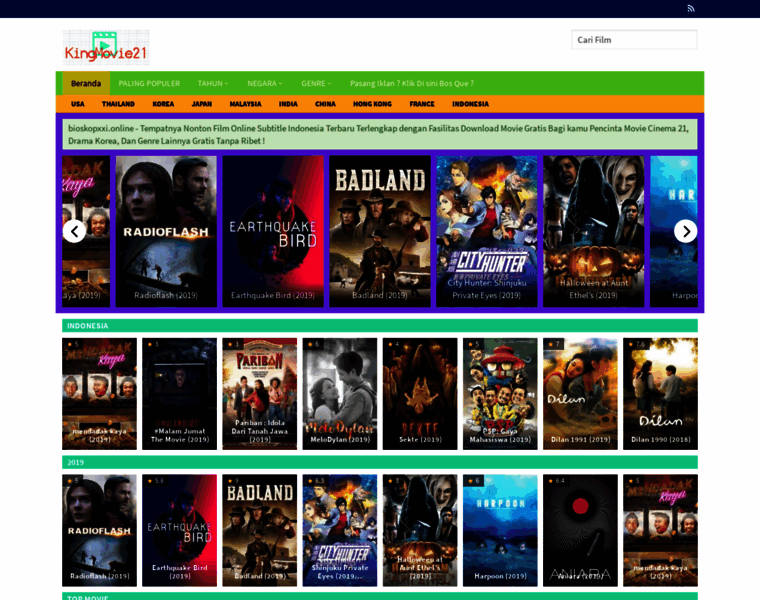The image size is (760, 600).
Task: Open Pariban Idola Dari Tanah Jawa
Action: coord(260,394)
